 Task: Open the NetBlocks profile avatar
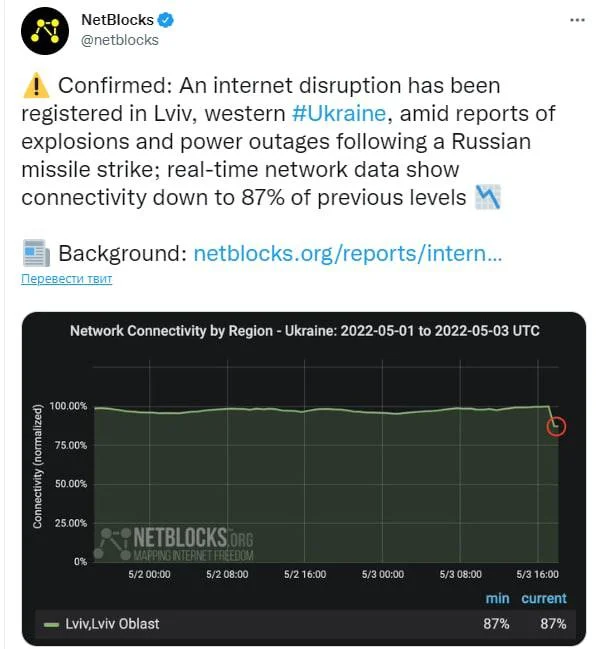click(45, 31)
